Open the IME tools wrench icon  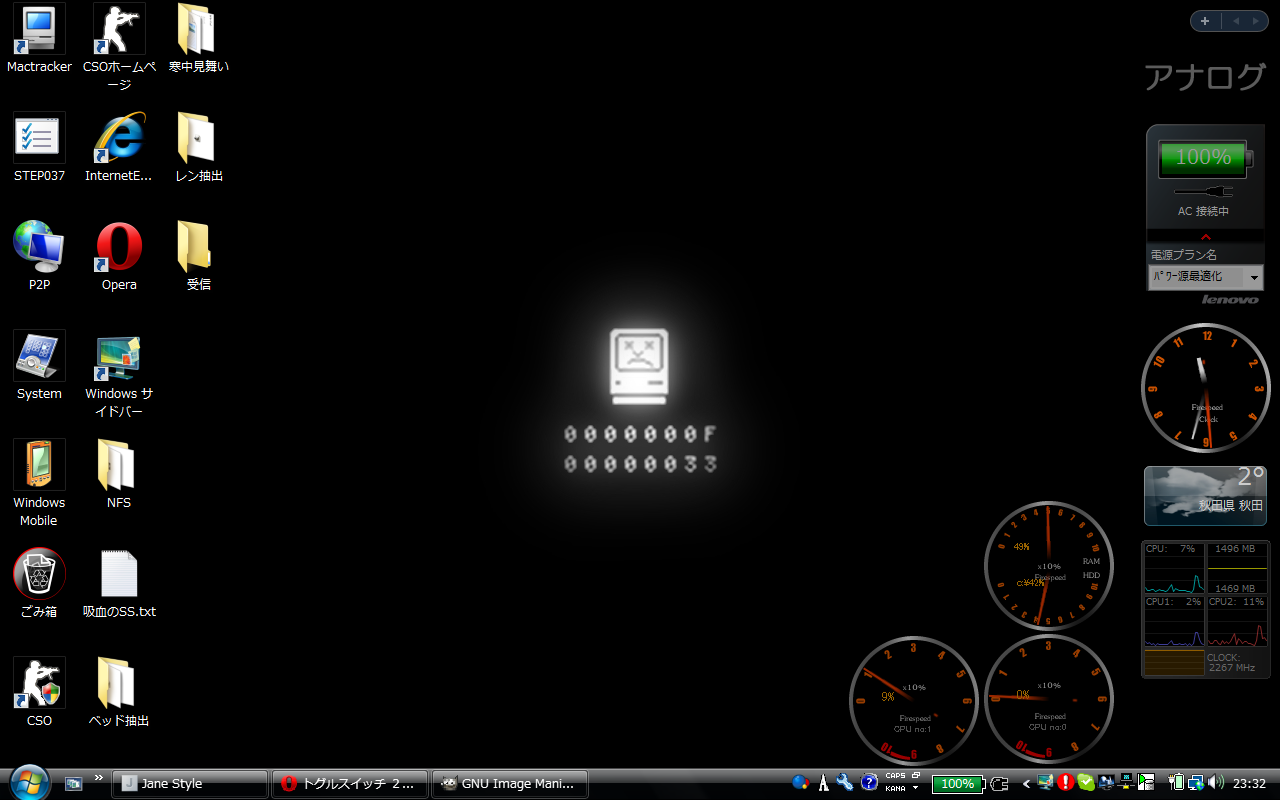coord(846,783)
